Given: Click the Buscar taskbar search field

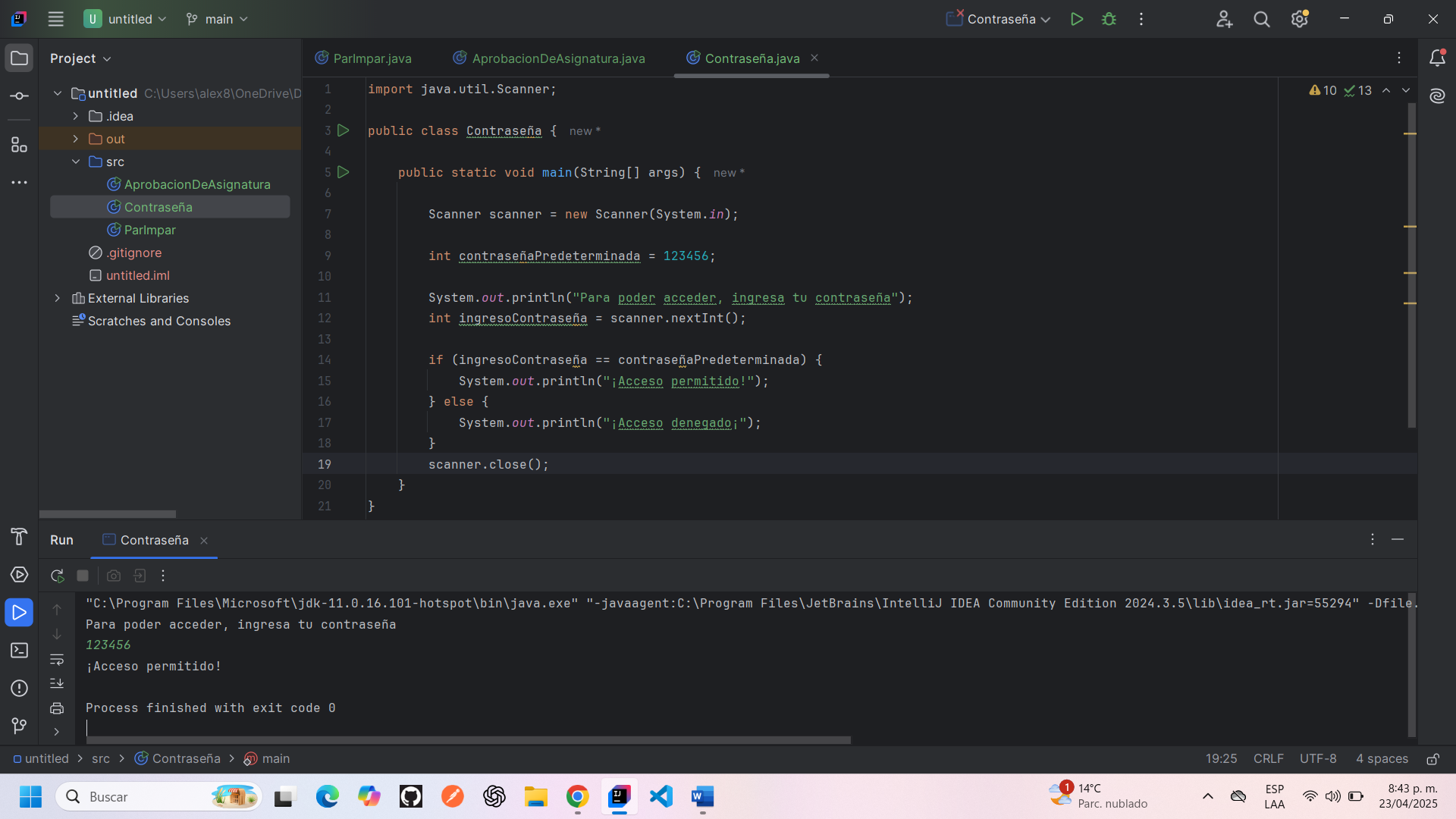Looking at the screenshot, I should tap(158, 796).
